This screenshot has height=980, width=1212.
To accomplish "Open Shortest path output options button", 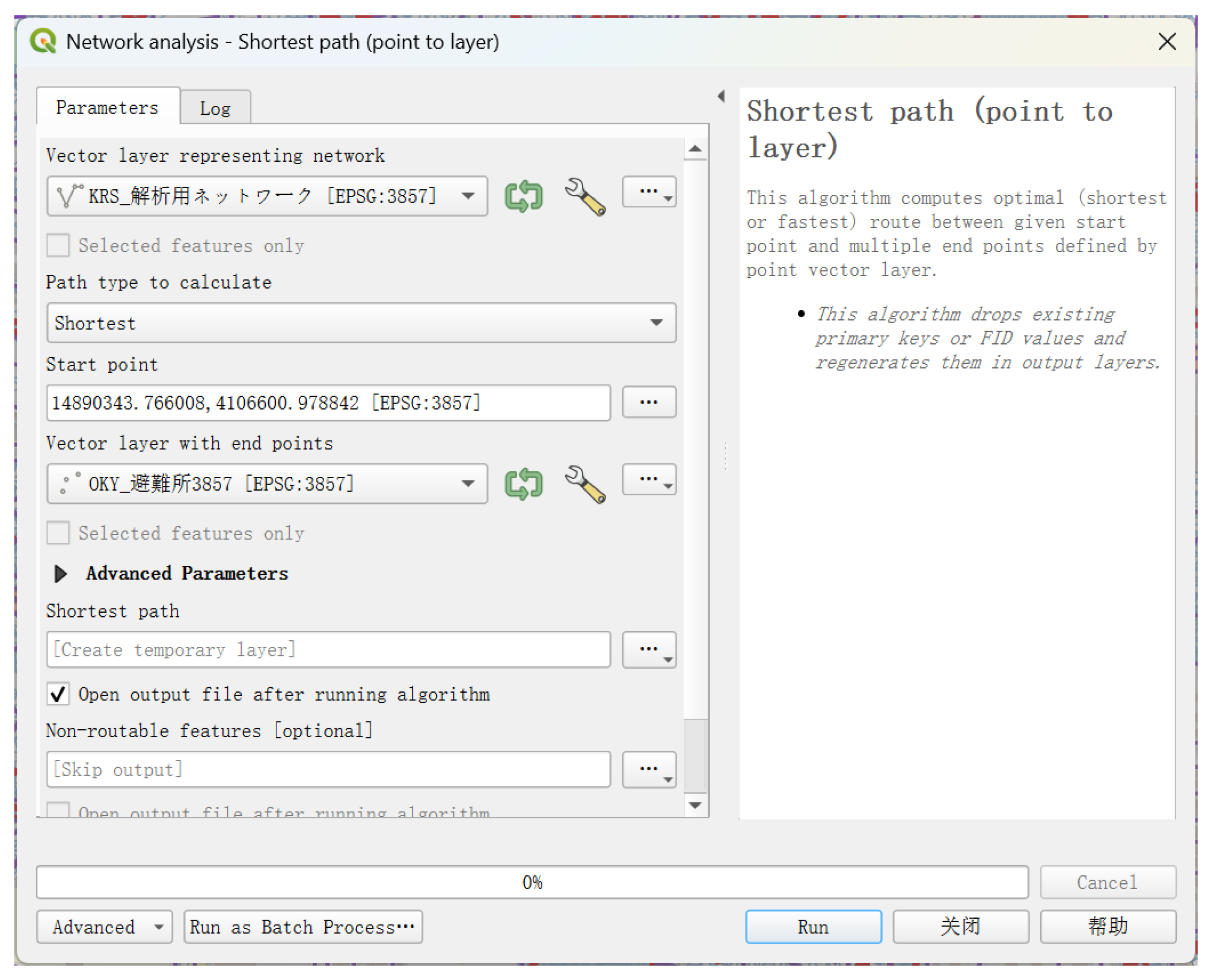I will (x=649, y=650).
